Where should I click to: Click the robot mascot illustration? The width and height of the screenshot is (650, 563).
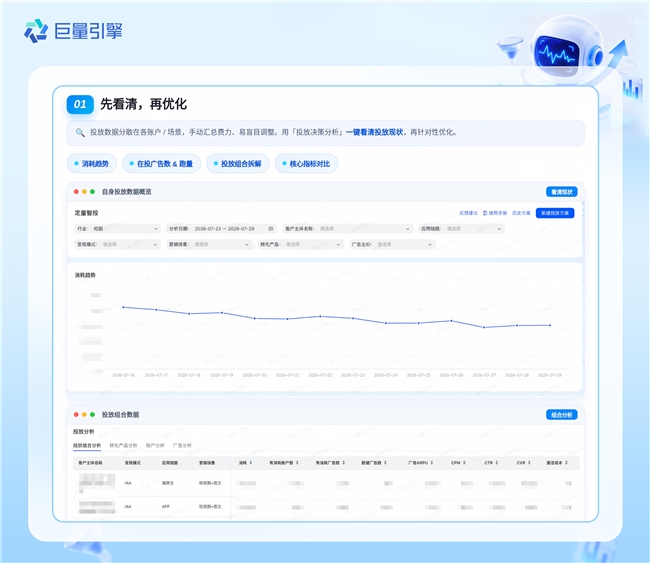pos(567,50)
